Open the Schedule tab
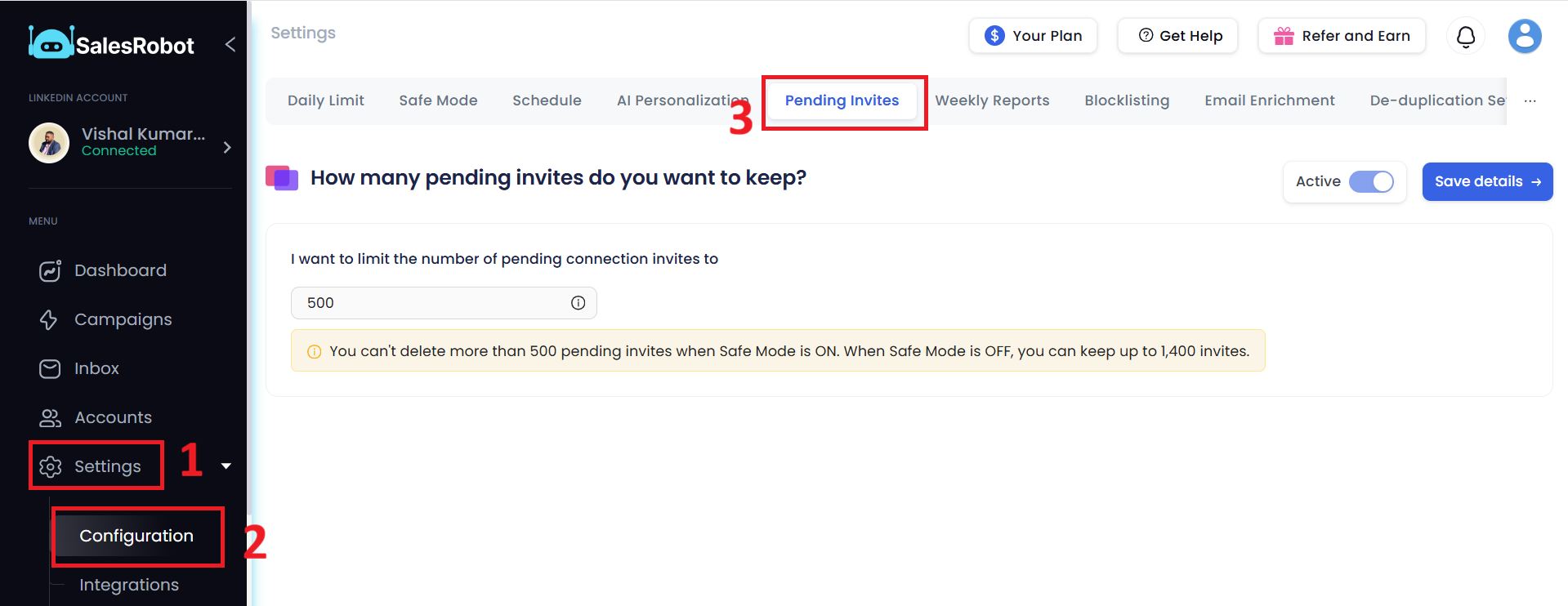 [547, 100]
